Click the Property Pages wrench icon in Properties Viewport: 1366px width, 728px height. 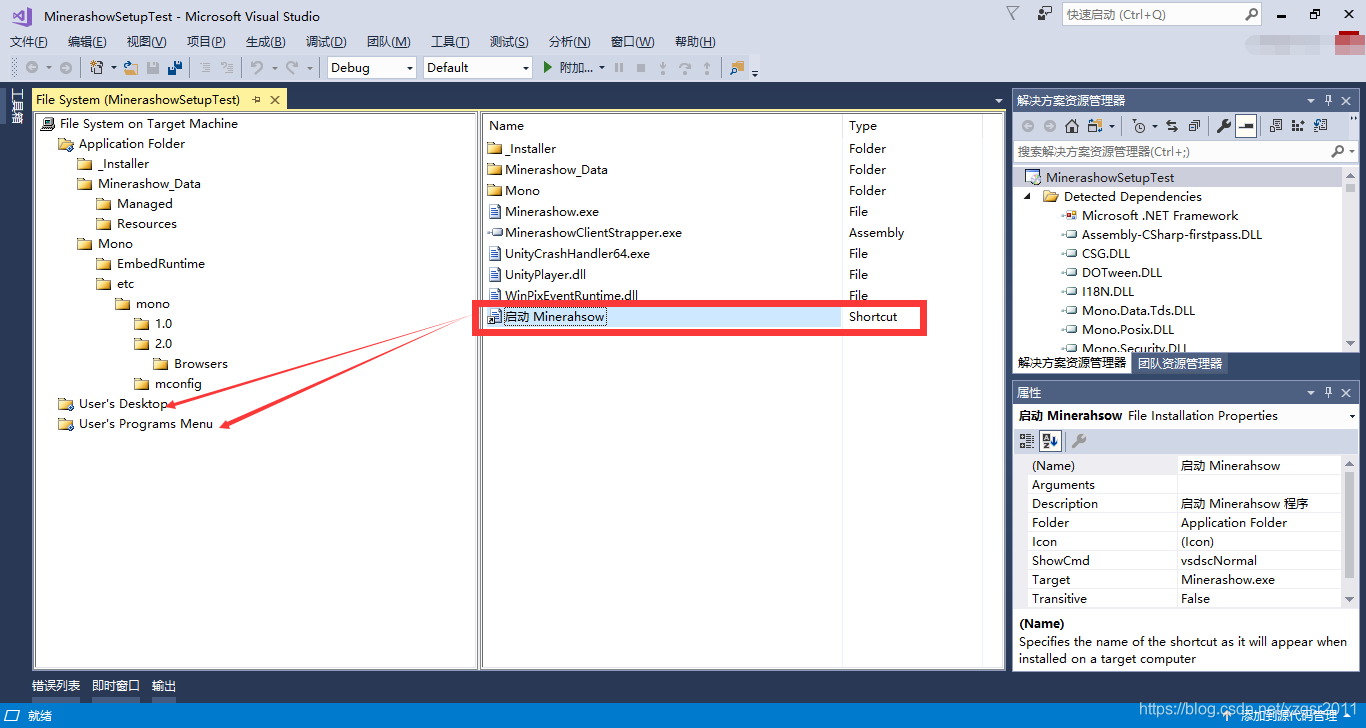click(x=1079, y=441)
